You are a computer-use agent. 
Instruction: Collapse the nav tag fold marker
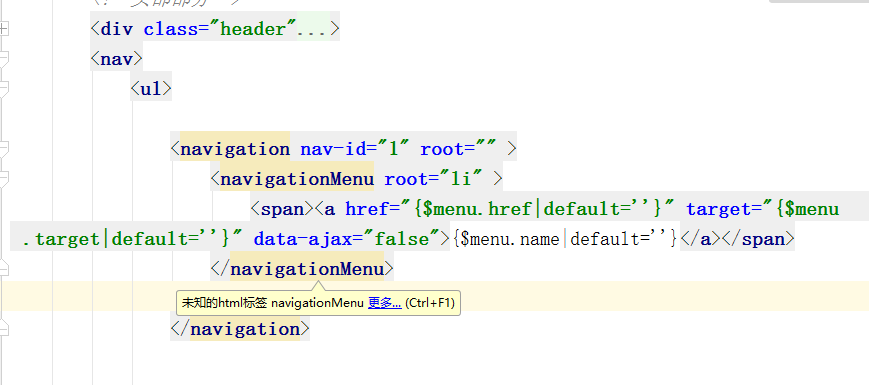click(x=4, y=59)
